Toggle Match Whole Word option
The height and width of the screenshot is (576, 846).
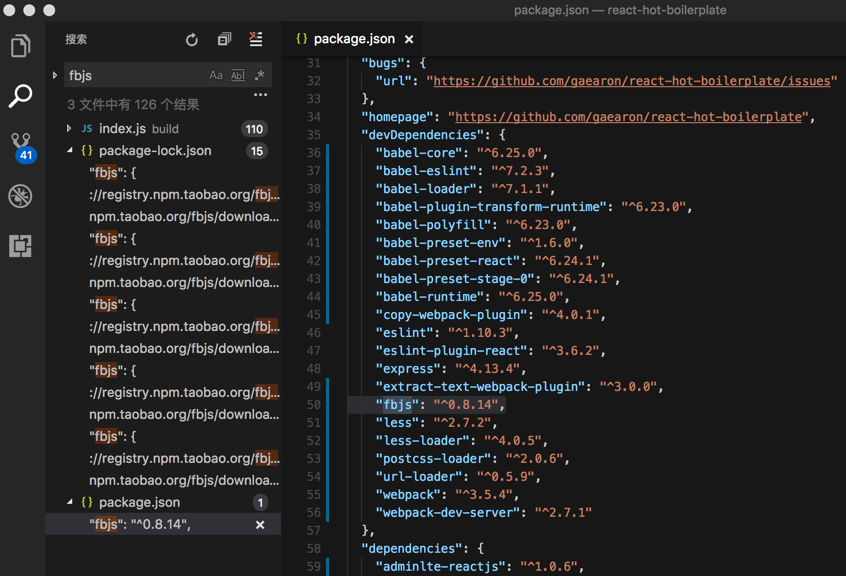pyautogui.click(x=238, y=76)
